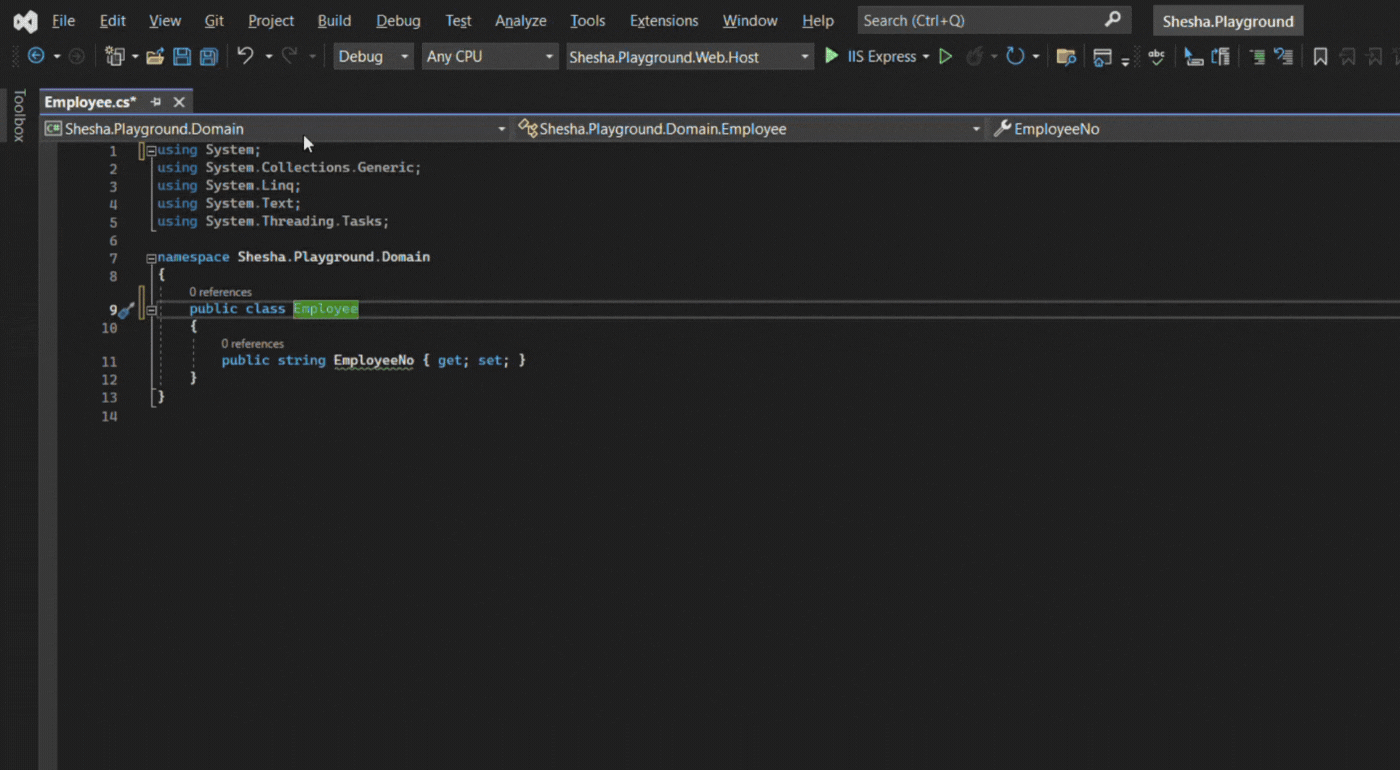
Task: Pin the Employee.cs tab
Action: point(156,102)
